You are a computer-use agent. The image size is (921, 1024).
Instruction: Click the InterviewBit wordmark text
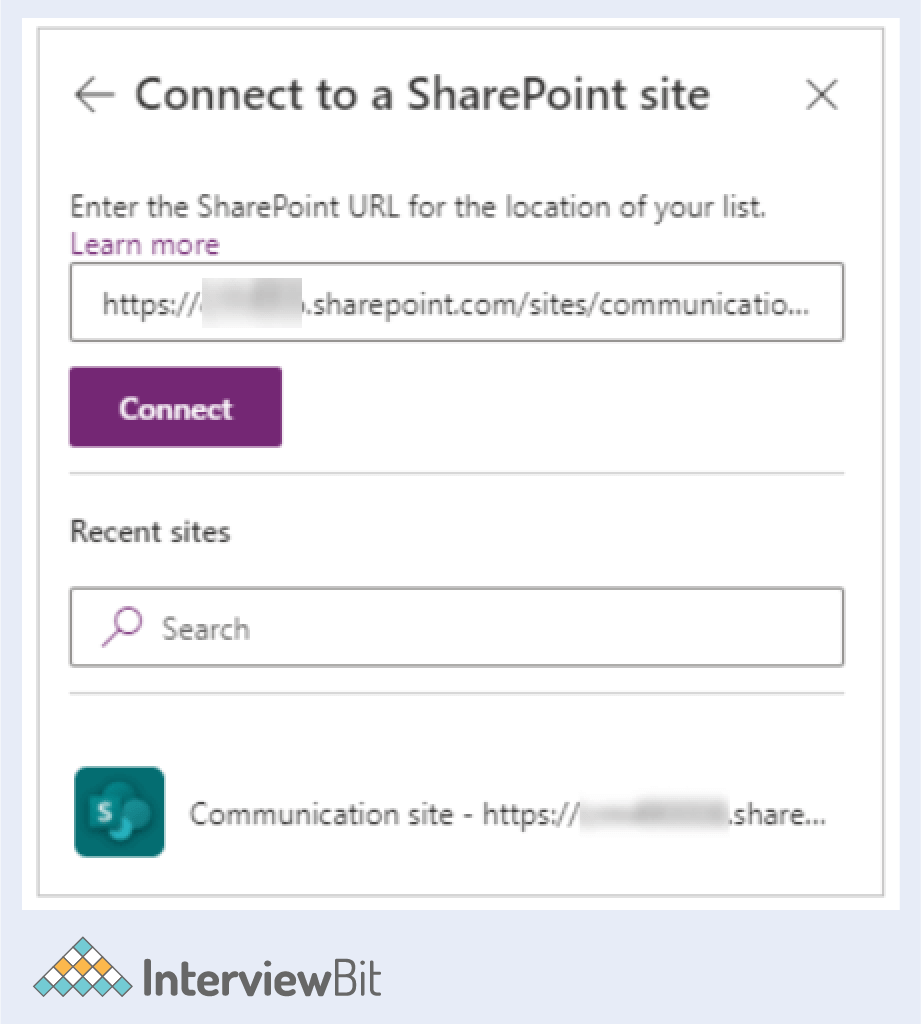click(262, 978)
